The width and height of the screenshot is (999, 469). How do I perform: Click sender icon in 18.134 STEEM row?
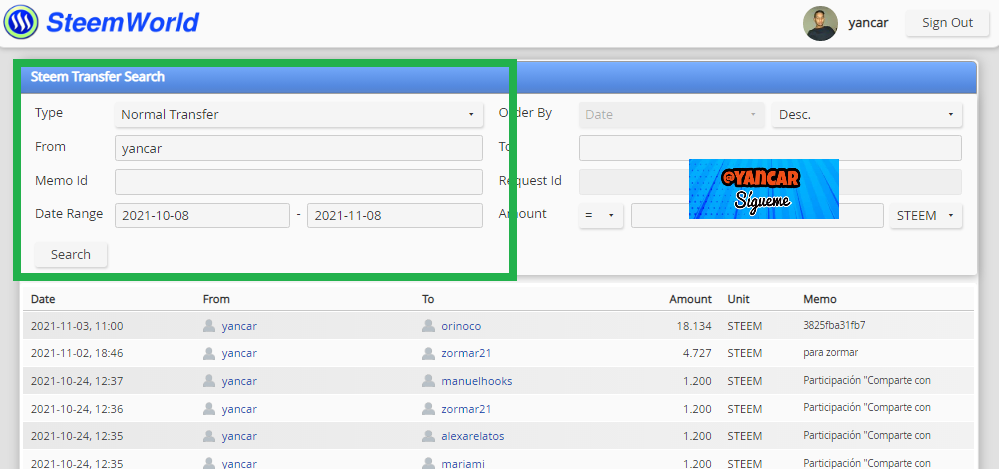tap(208, 326)
